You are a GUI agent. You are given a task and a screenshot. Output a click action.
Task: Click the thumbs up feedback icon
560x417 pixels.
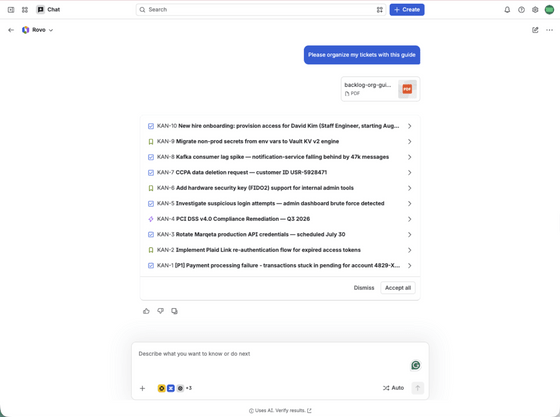point(146,311)
